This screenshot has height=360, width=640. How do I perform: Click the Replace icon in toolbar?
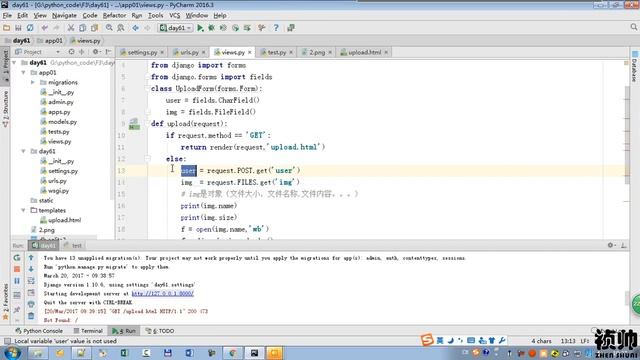(121, 28)
